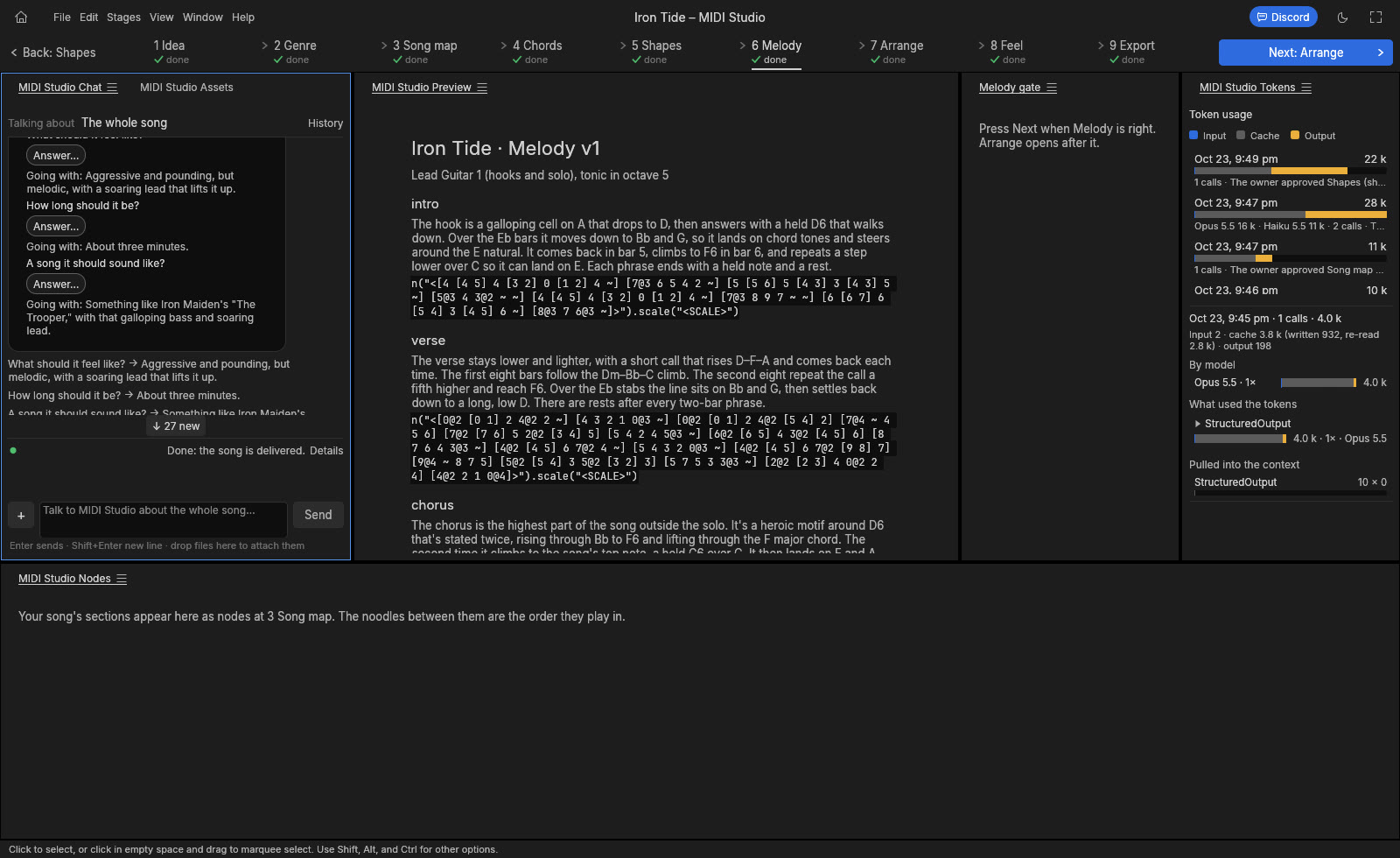Focus the chat message input field
The height and width of the screenshot is (858, 1400).
coord(164,519)
